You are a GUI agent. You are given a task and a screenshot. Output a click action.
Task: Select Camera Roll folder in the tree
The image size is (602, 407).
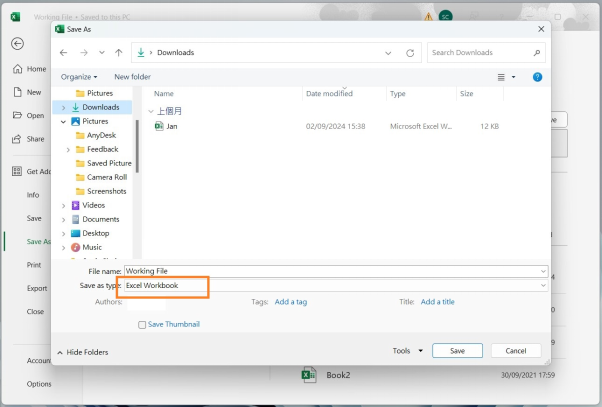coord(106,177)
